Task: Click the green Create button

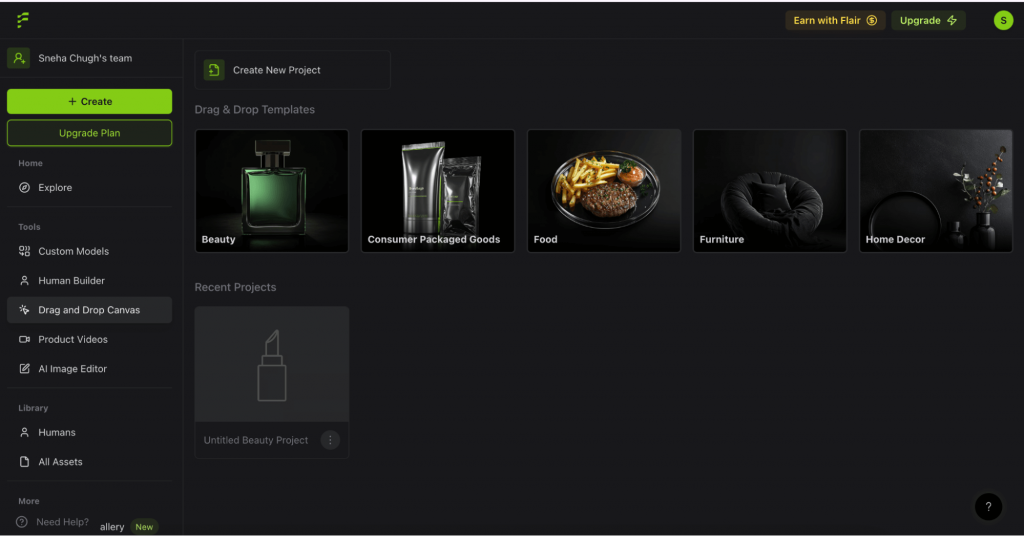Action: [x=89, y=101]
